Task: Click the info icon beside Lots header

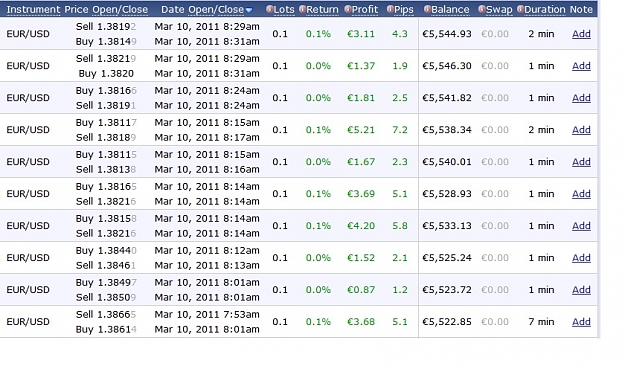Action: click(270, 9)
